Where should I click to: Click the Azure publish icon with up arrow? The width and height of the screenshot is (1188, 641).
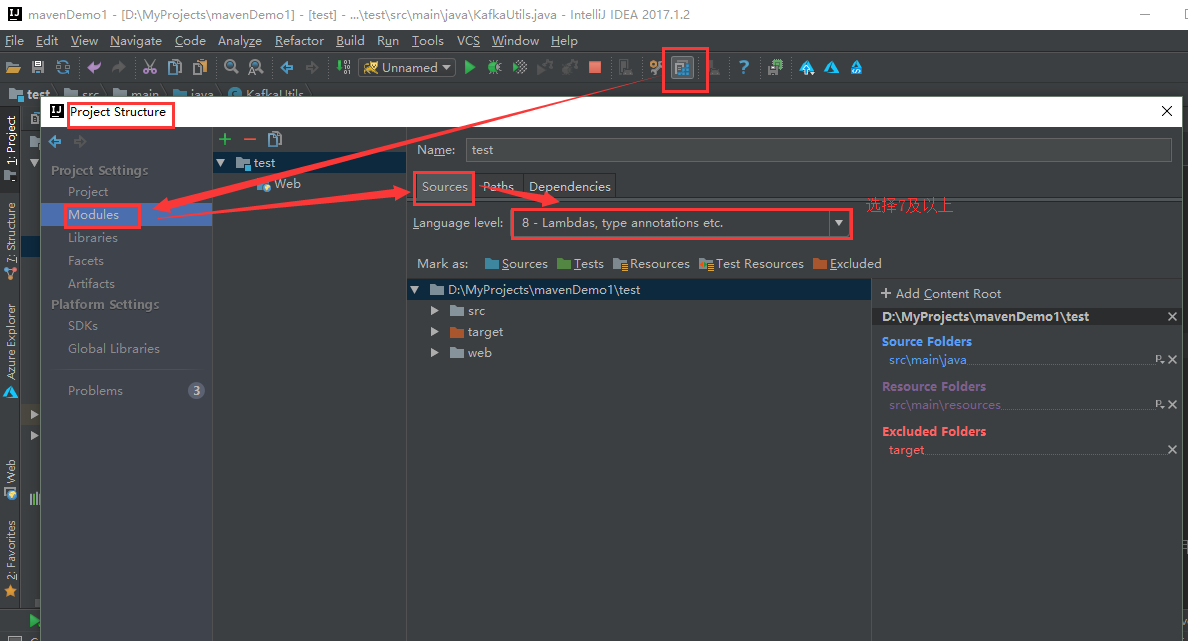point(807,67)
